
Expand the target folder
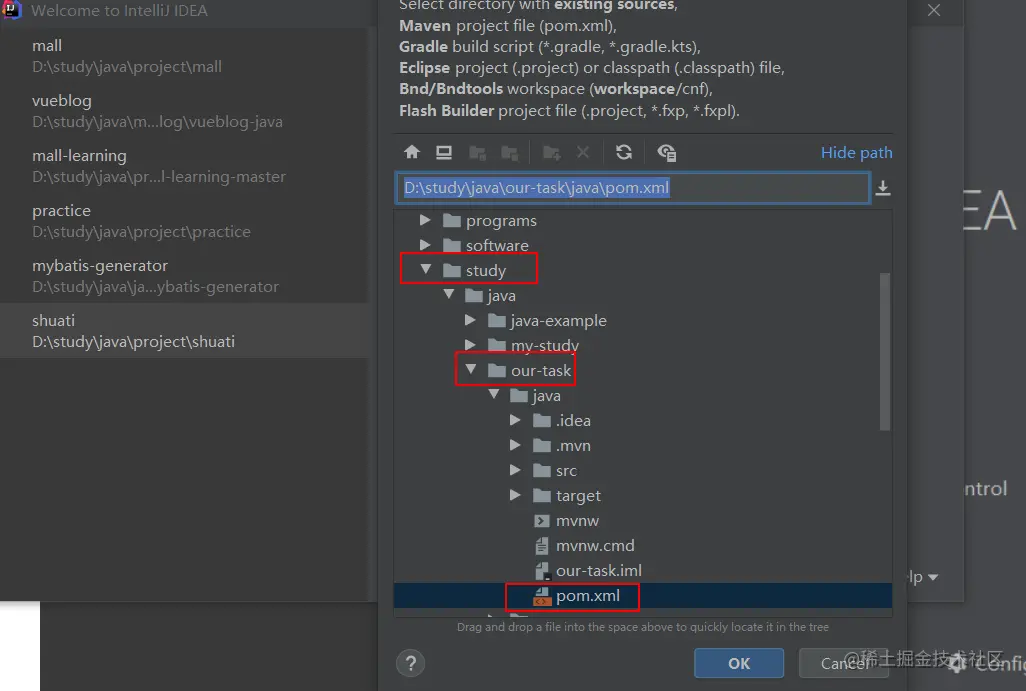[x=516, y=495]
